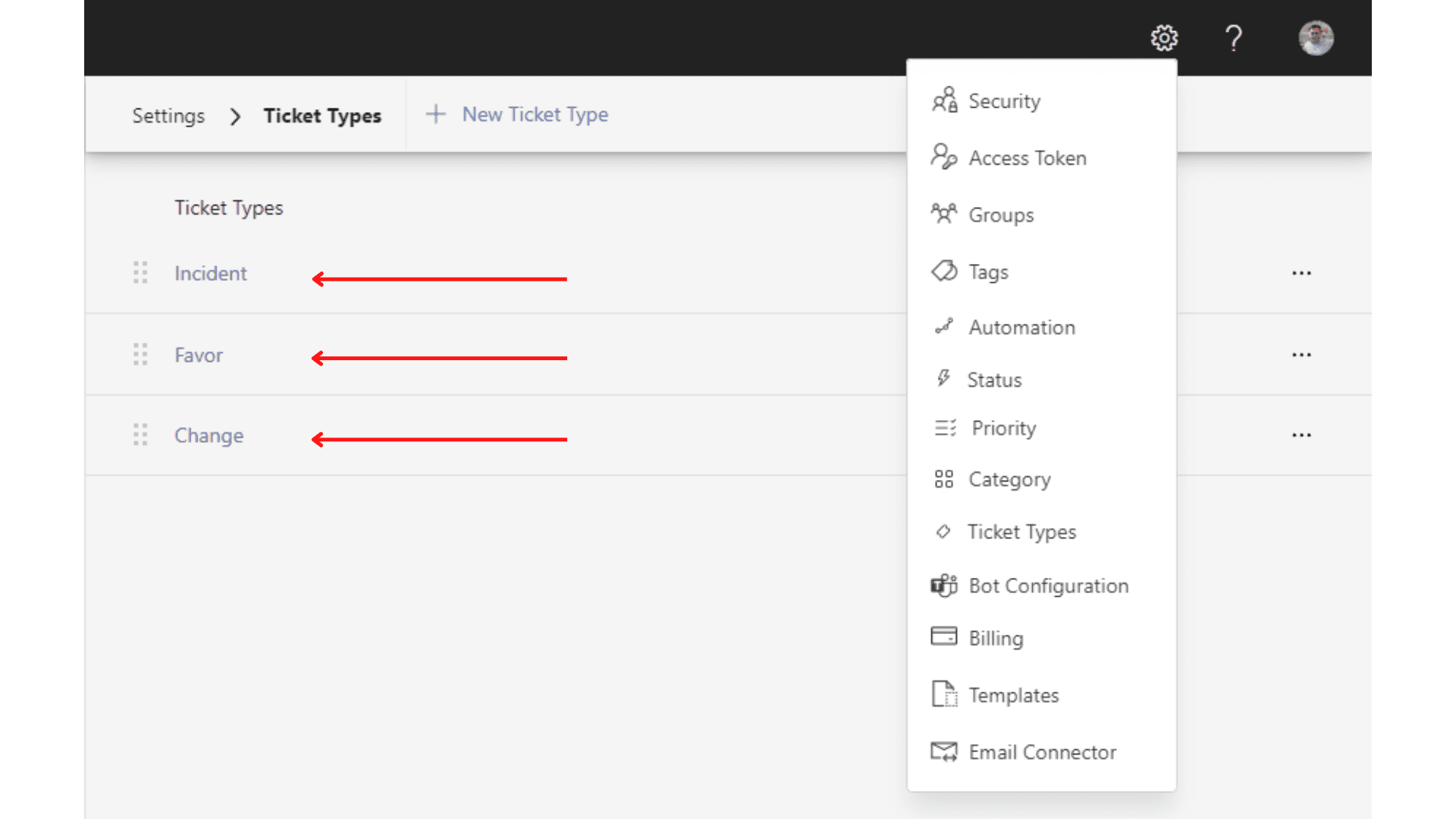Expand options for the Favor ticket type
1456x819 pixels.
(1301, 354)
